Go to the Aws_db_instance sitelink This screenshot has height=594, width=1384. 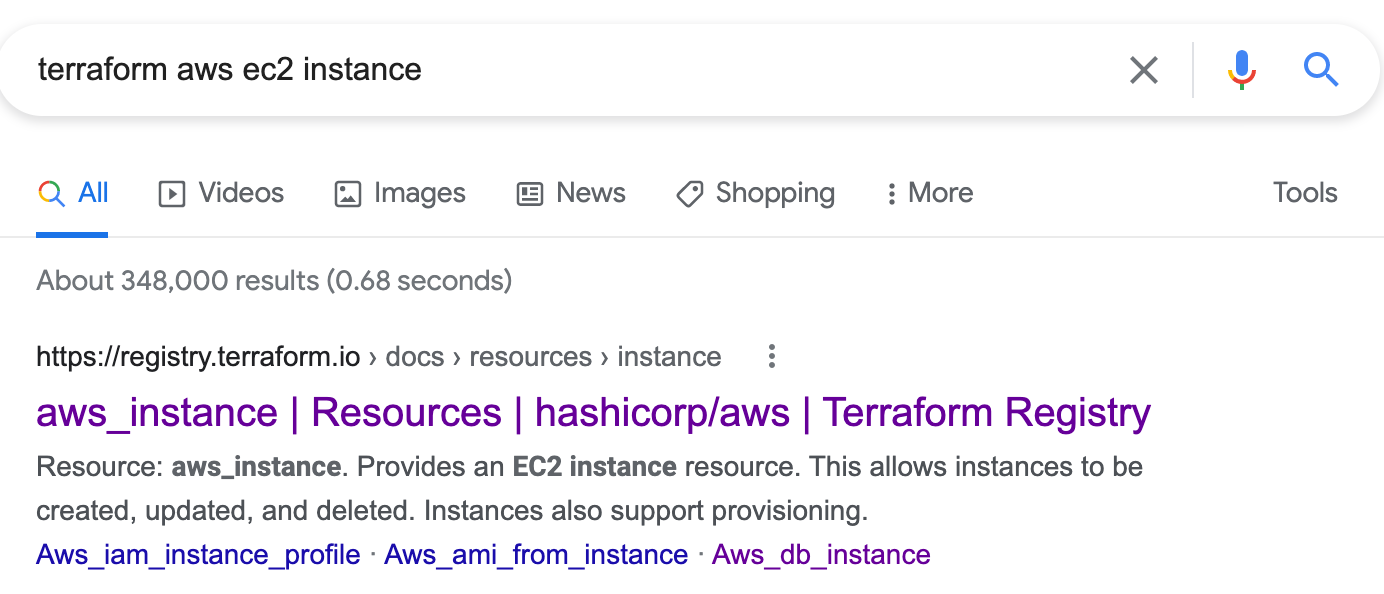point(821,554)
